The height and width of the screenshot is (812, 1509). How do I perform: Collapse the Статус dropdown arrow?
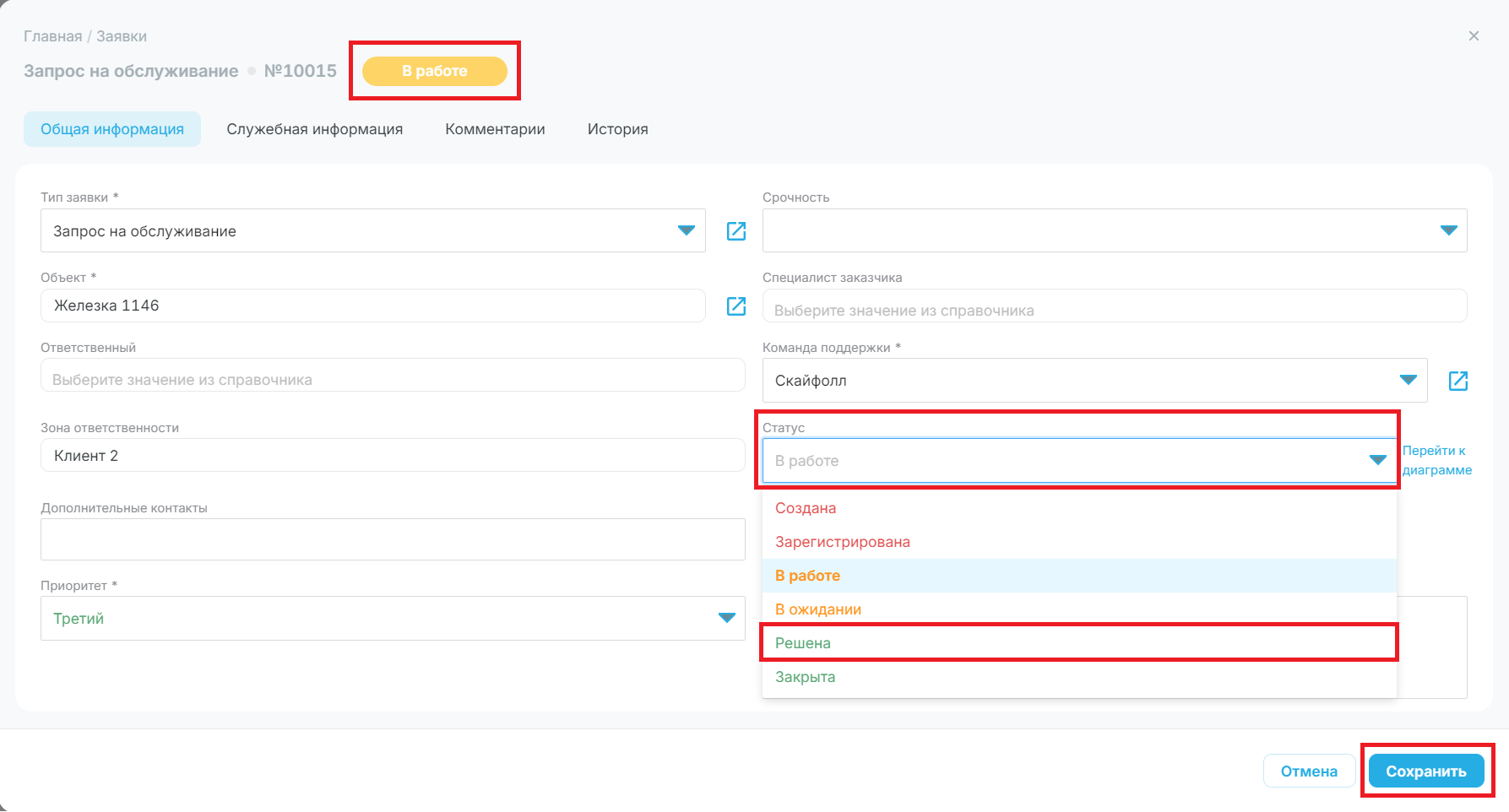tap(1378, 460)
